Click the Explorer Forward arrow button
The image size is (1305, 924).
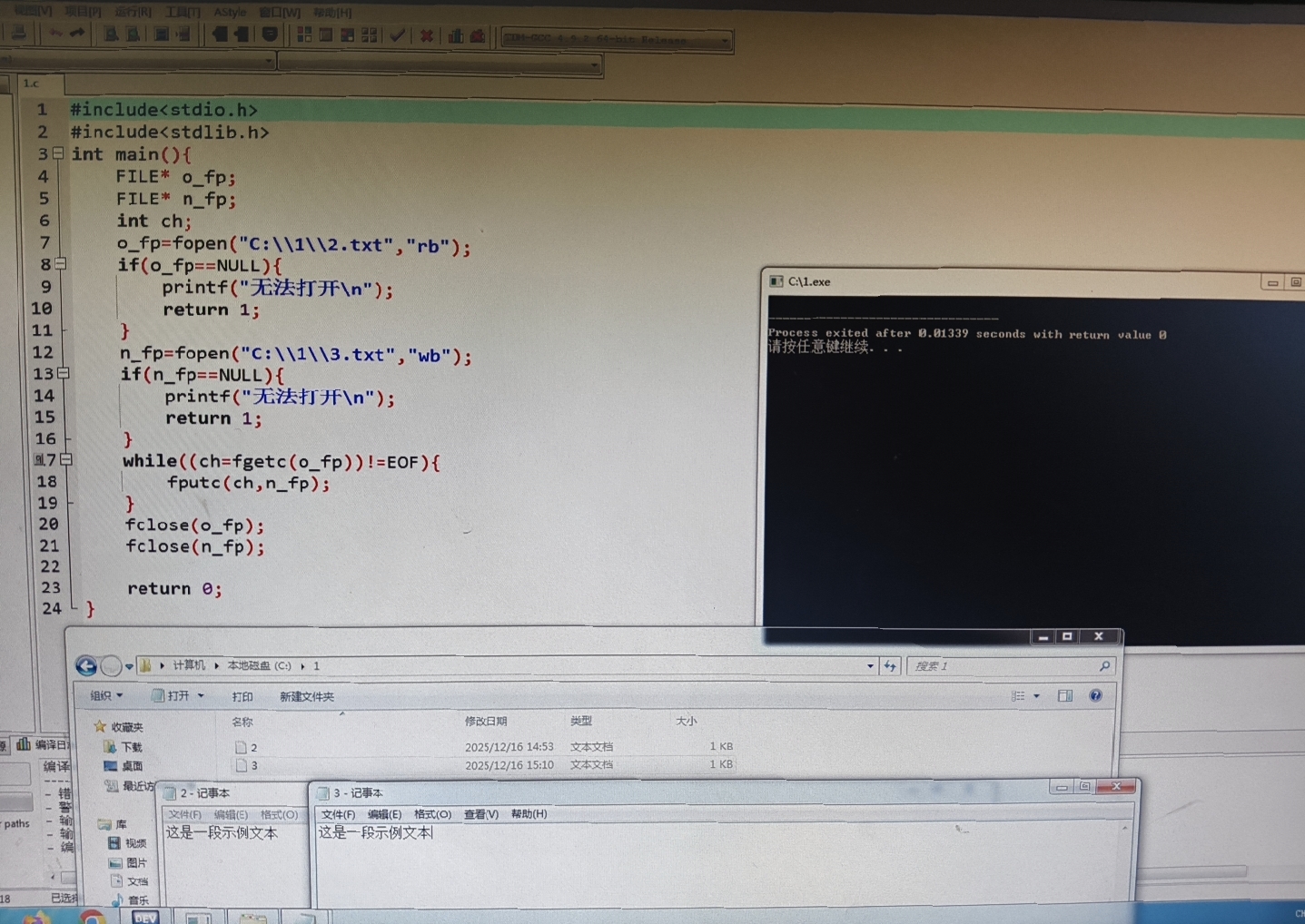(x=111, y=666)
